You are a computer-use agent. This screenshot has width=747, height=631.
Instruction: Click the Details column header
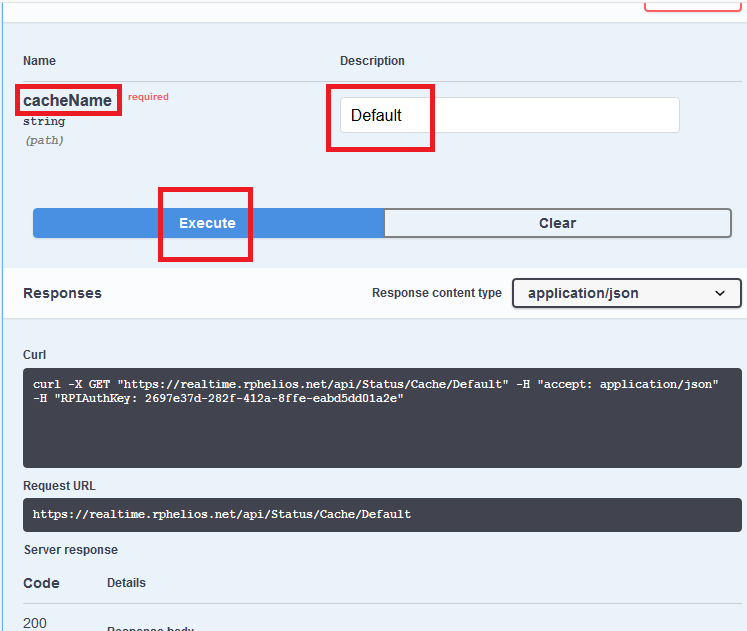click(x=126, y=583)
